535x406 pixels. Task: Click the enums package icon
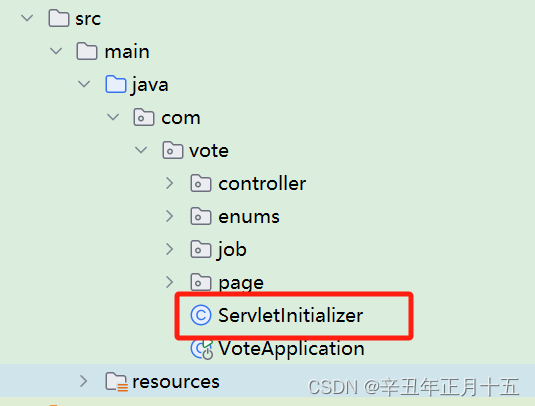201,216
